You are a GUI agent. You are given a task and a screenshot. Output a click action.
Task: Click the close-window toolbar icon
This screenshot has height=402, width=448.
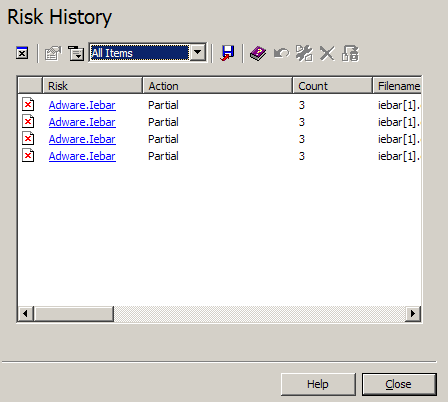tap(22, 53)
